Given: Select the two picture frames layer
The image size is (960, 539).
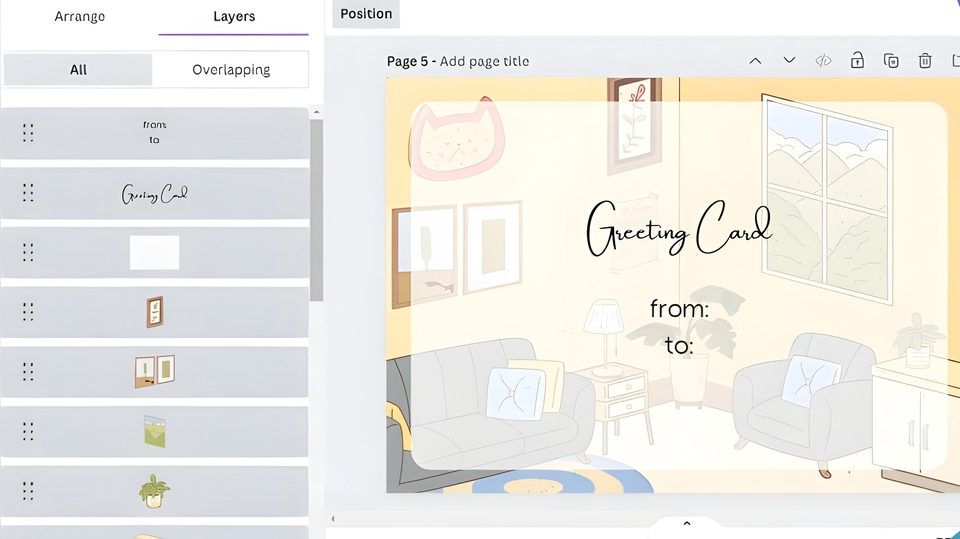Looking at the screenshot, I should coord(154,371).
